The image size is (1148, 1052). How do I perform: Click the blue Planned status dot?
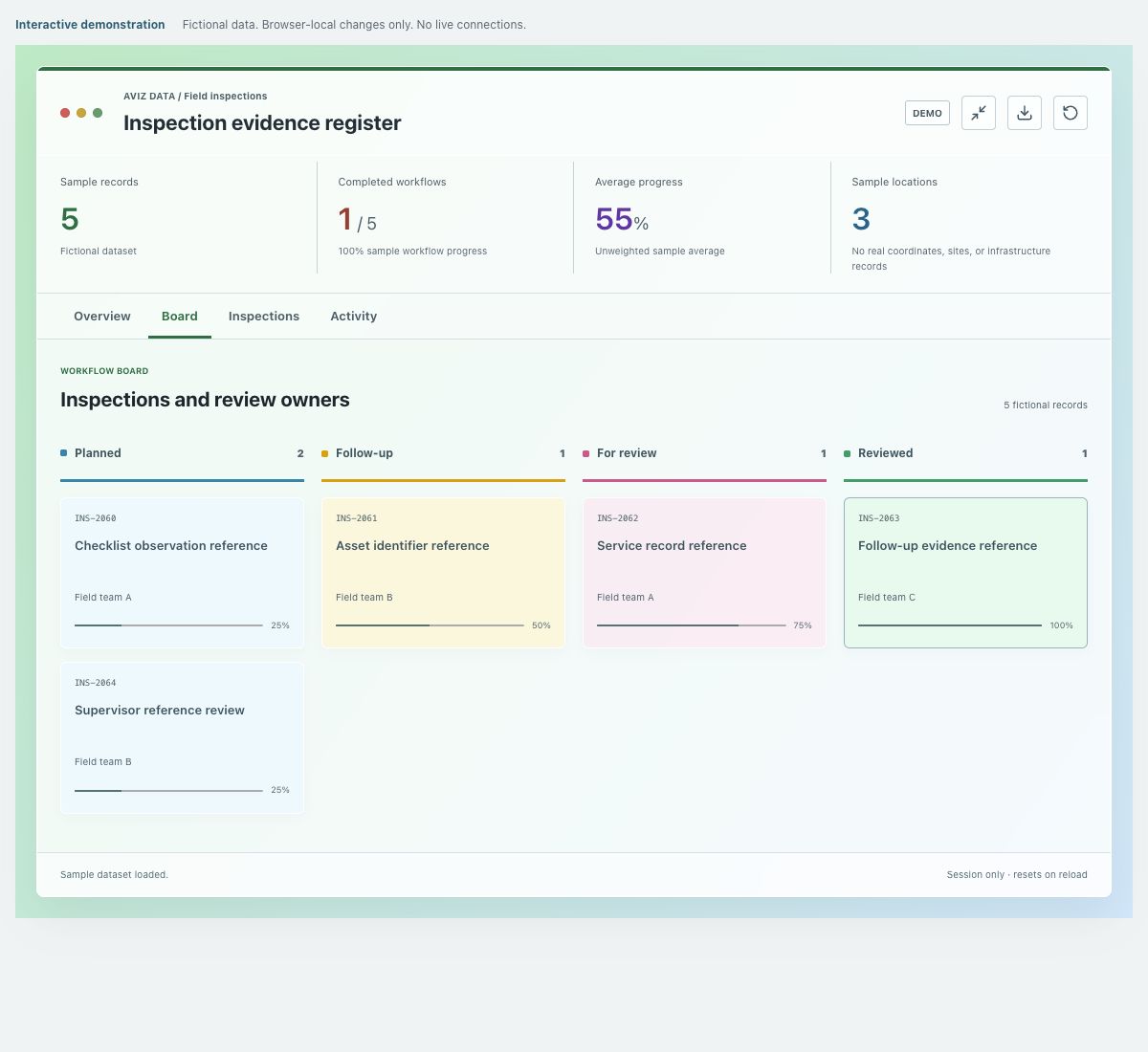pyautogui.click(x=64, y=453)
